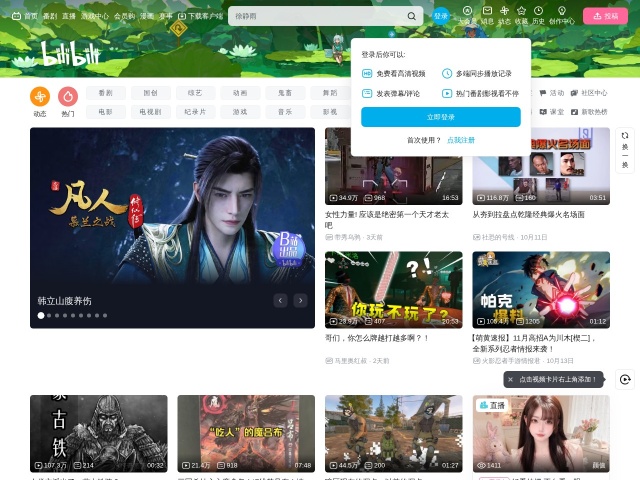Viewport: 640px width, 480px height.
Task: Select 电影 category chip
Action: pos(106,112)
